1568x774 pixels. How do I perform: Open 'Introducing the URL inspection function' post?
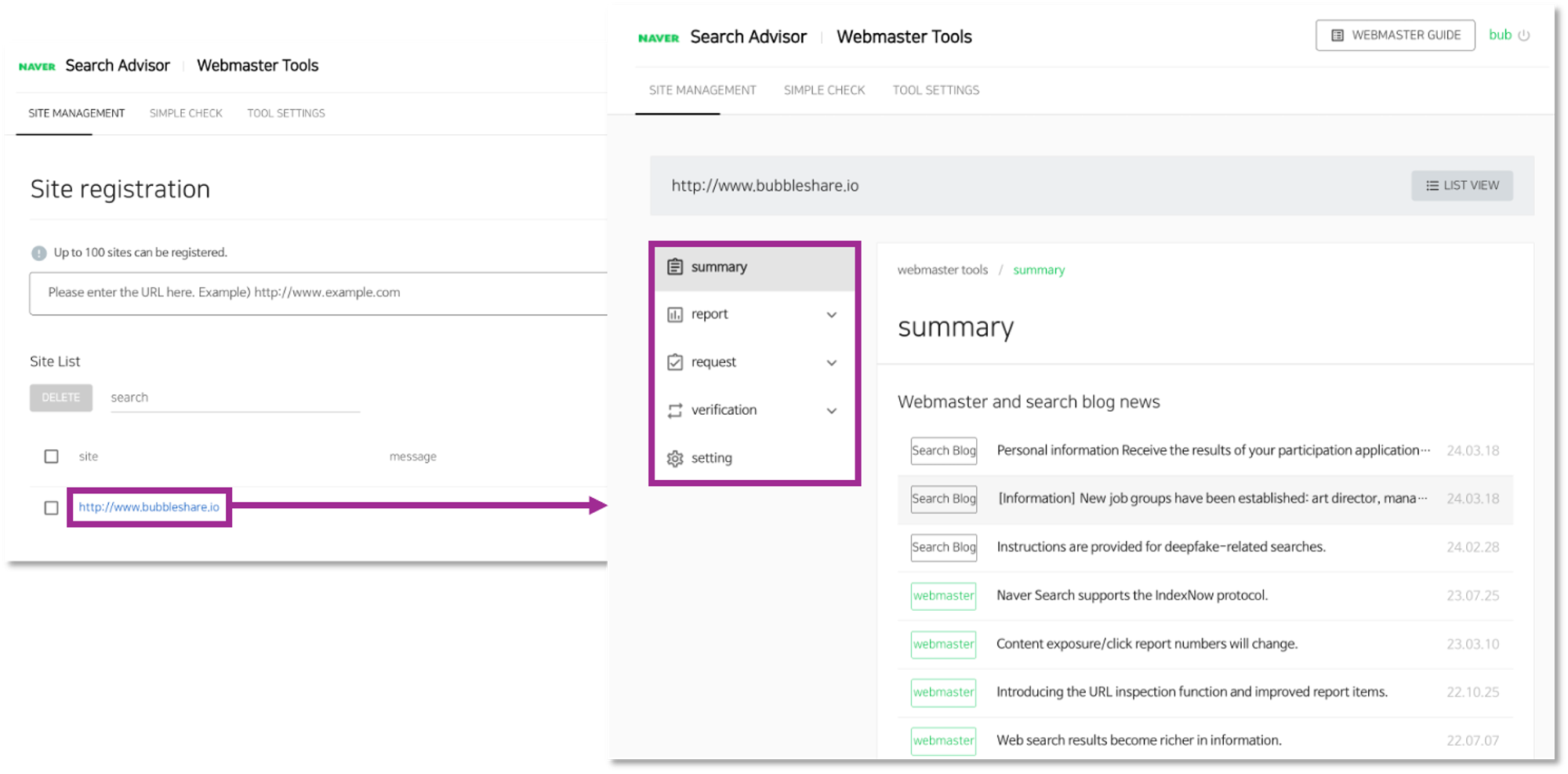coord(1192,692)
